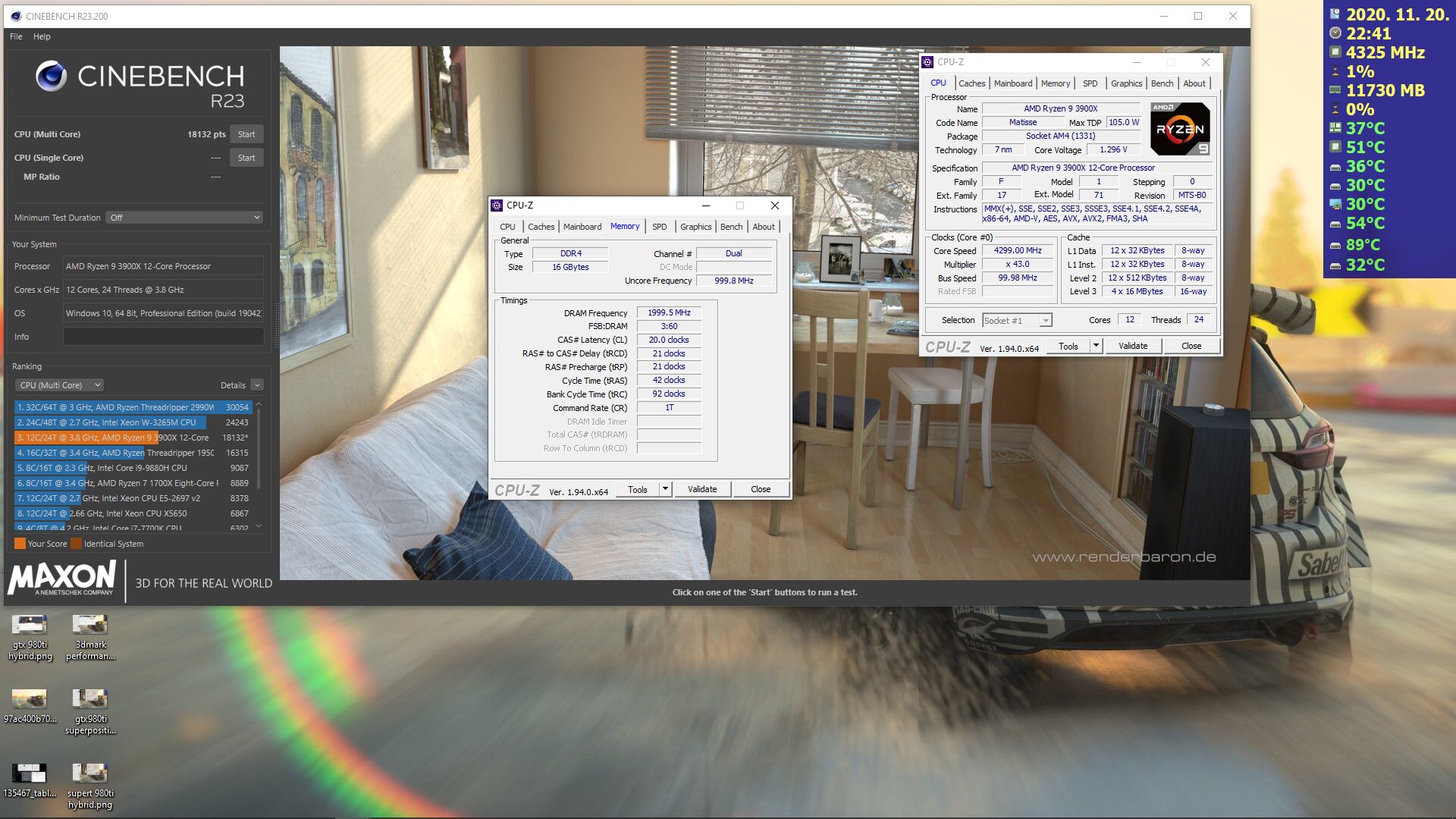Click Validate in processor CPU-Z window

point(1133,347)
